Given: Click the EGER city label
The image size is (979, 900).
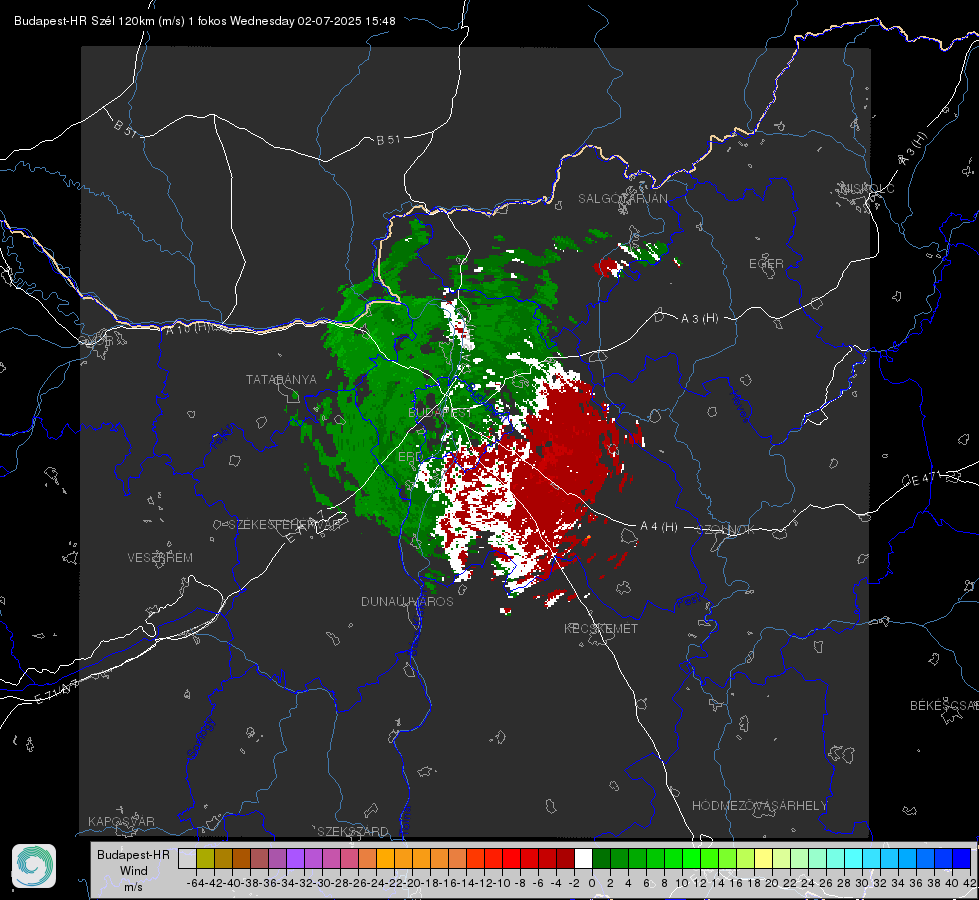Looking at the screenshot, I should click(x=766, y=264).
